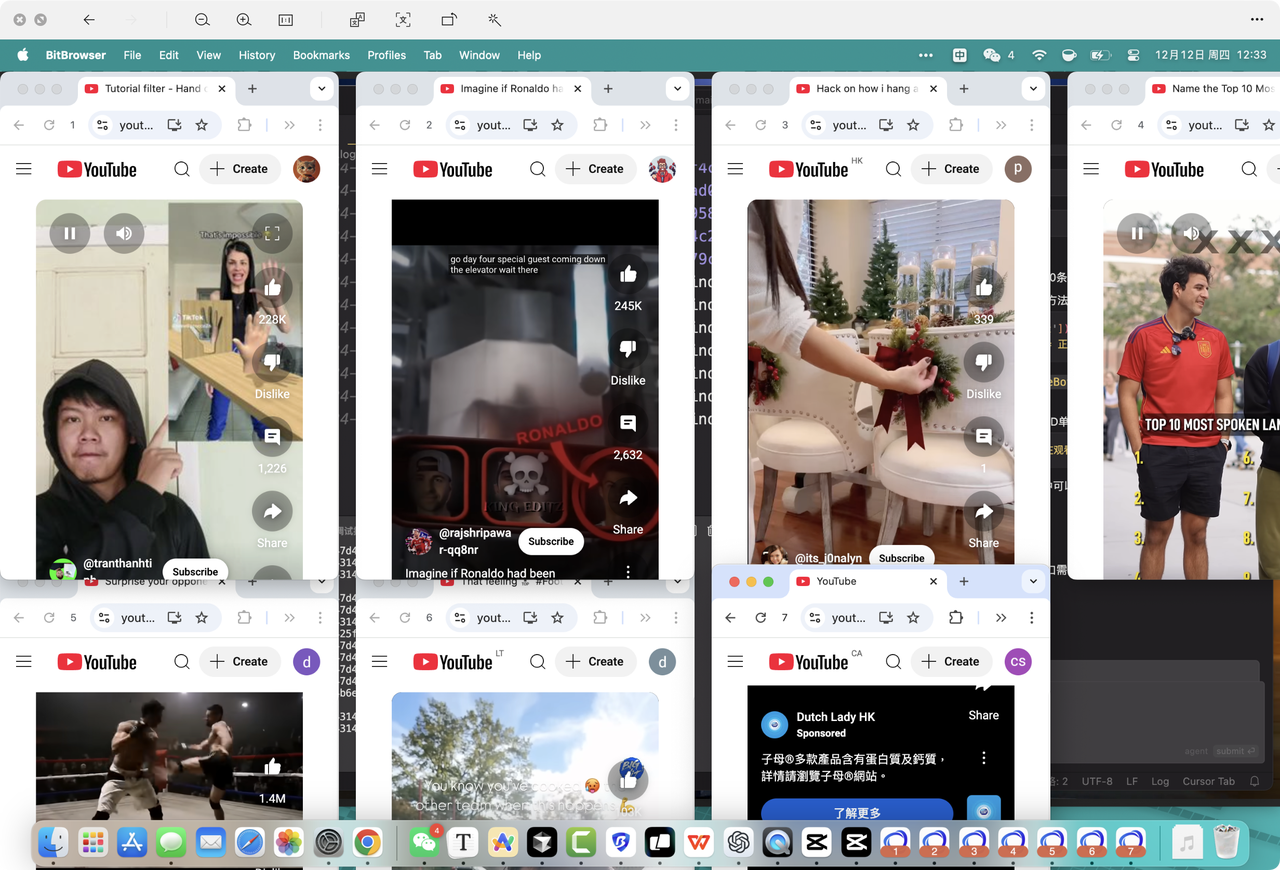Expand the tab search chevron in window 3

(x=1033, y=89)
